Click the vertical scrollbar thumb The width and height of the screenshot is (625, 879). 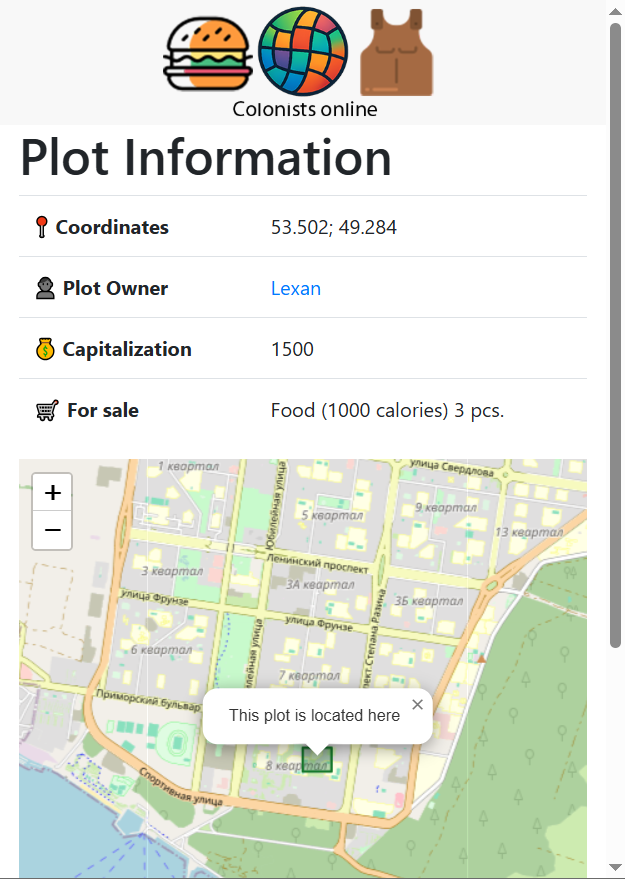pyautogui.click(x=616, y=330)
